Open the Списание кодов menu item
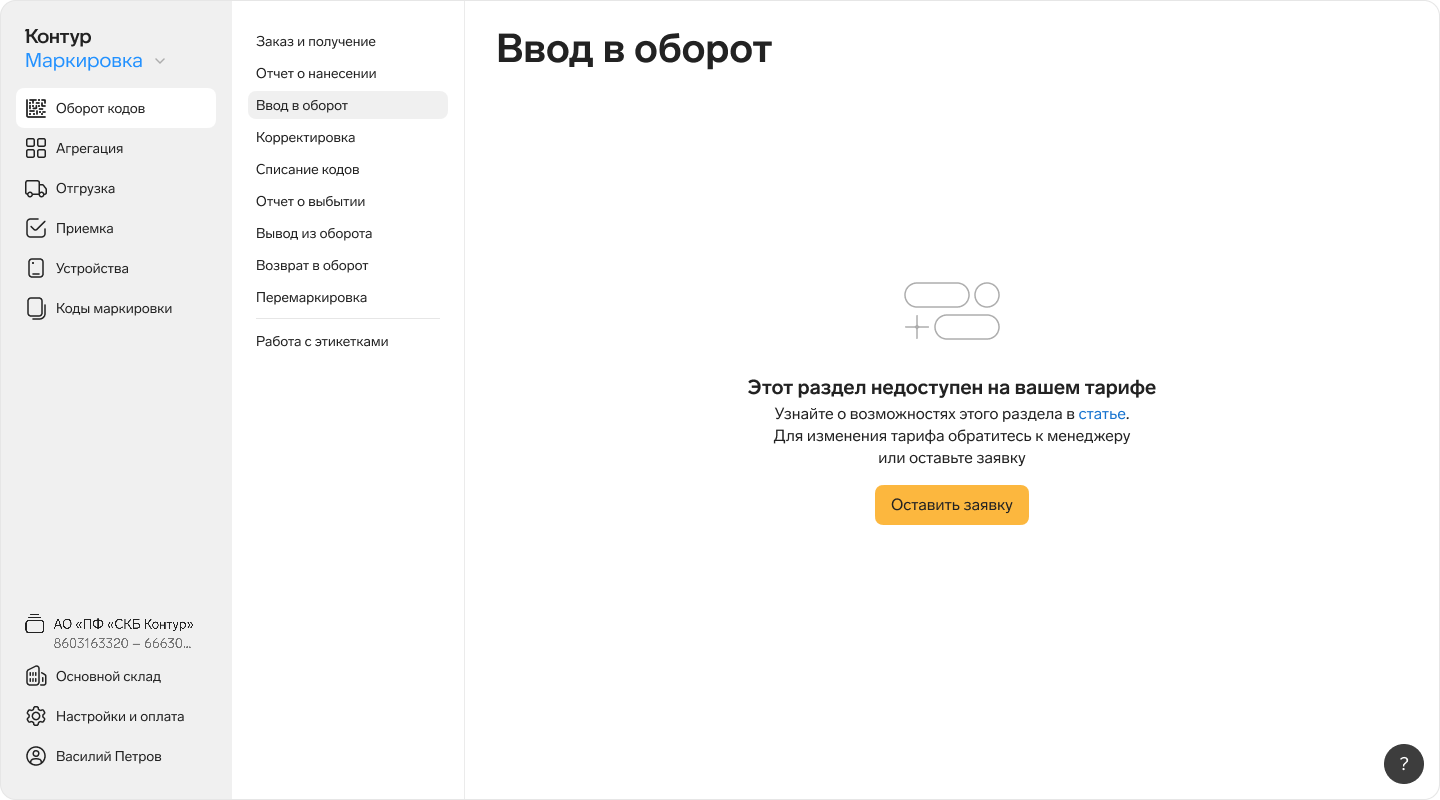This screenshot has height=800, width=1440. pos(307,170)
